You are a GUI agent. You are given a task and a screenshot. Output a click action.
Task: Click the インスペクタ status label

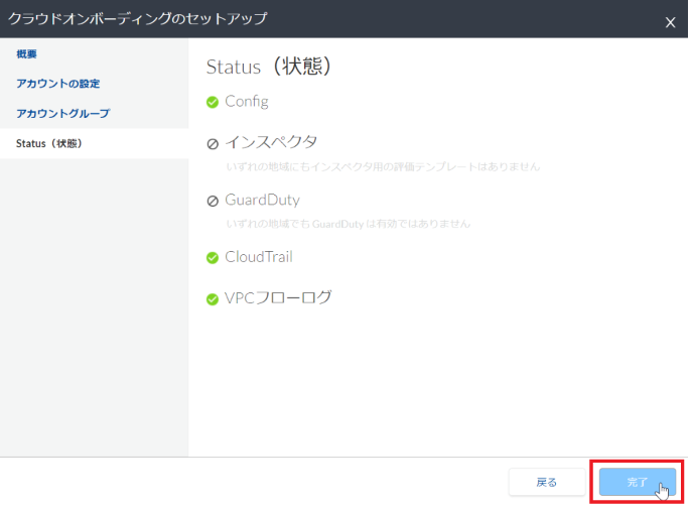click(271, 142)
